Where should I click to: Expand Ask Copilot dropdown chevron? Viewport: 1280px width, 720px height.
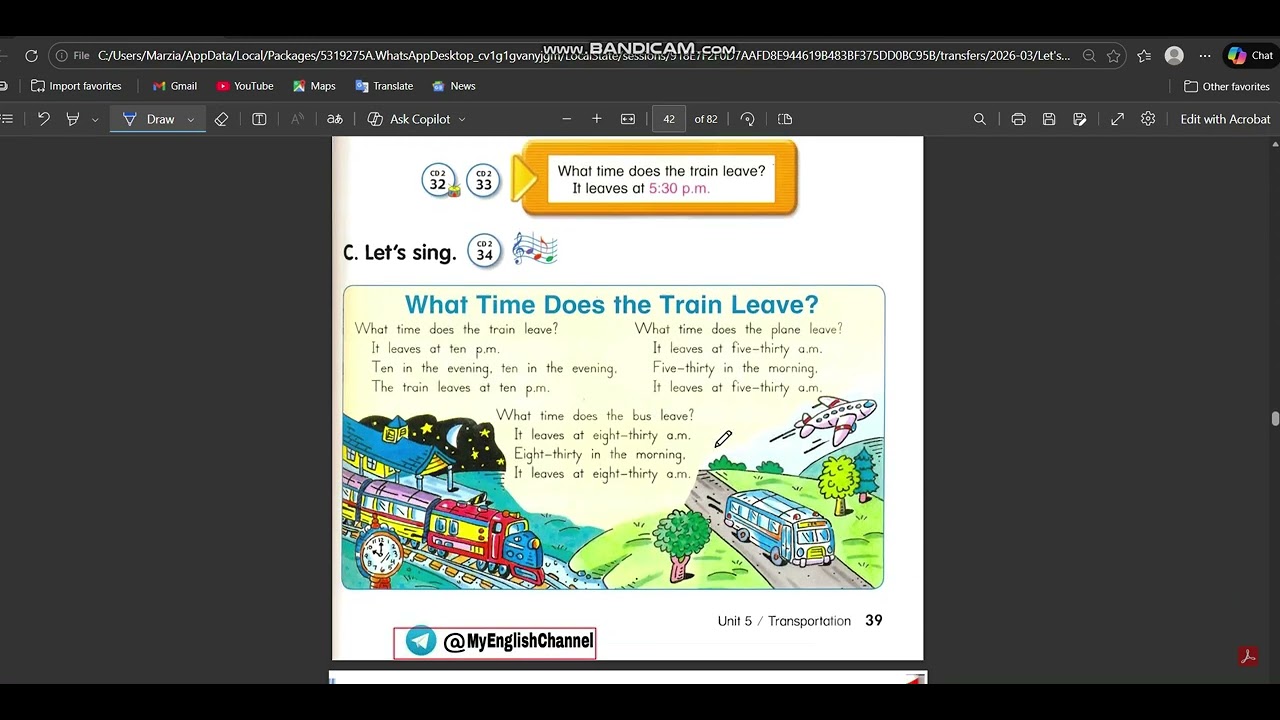coord(461,119)
